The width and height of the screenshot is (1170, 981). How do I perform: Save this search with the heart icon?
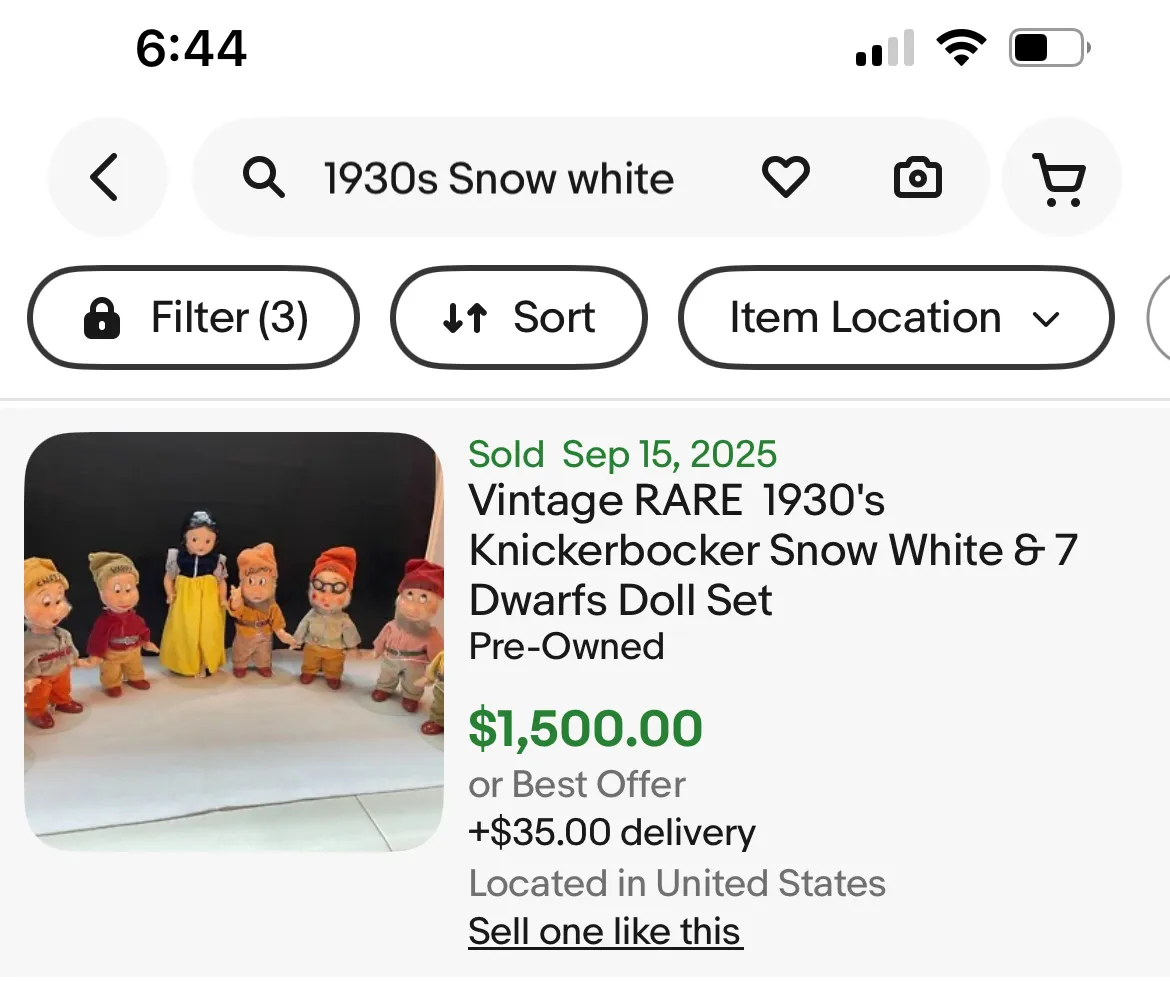(785, 178)
